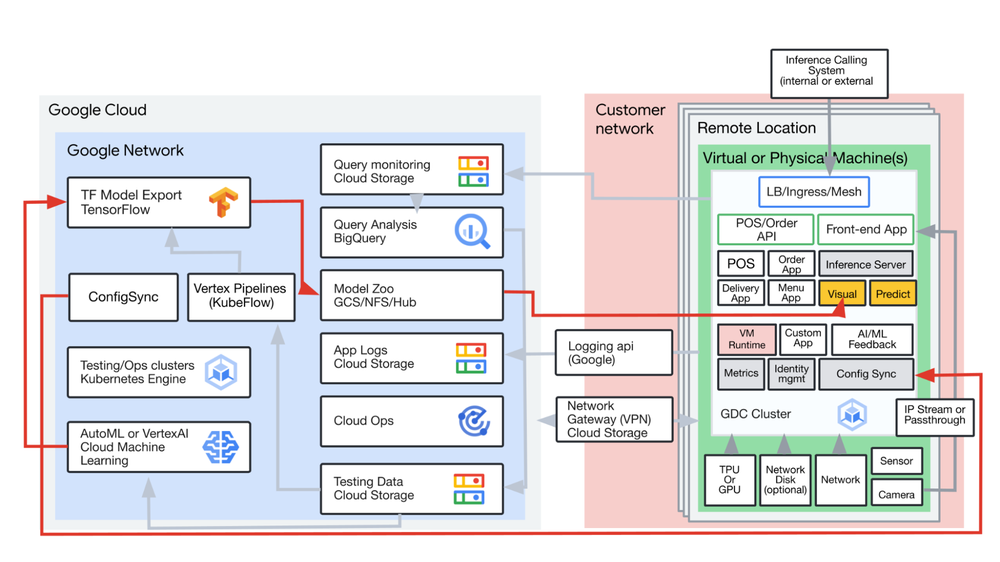
Task: Select the yellow Predict box
Action: coord(891,294)
